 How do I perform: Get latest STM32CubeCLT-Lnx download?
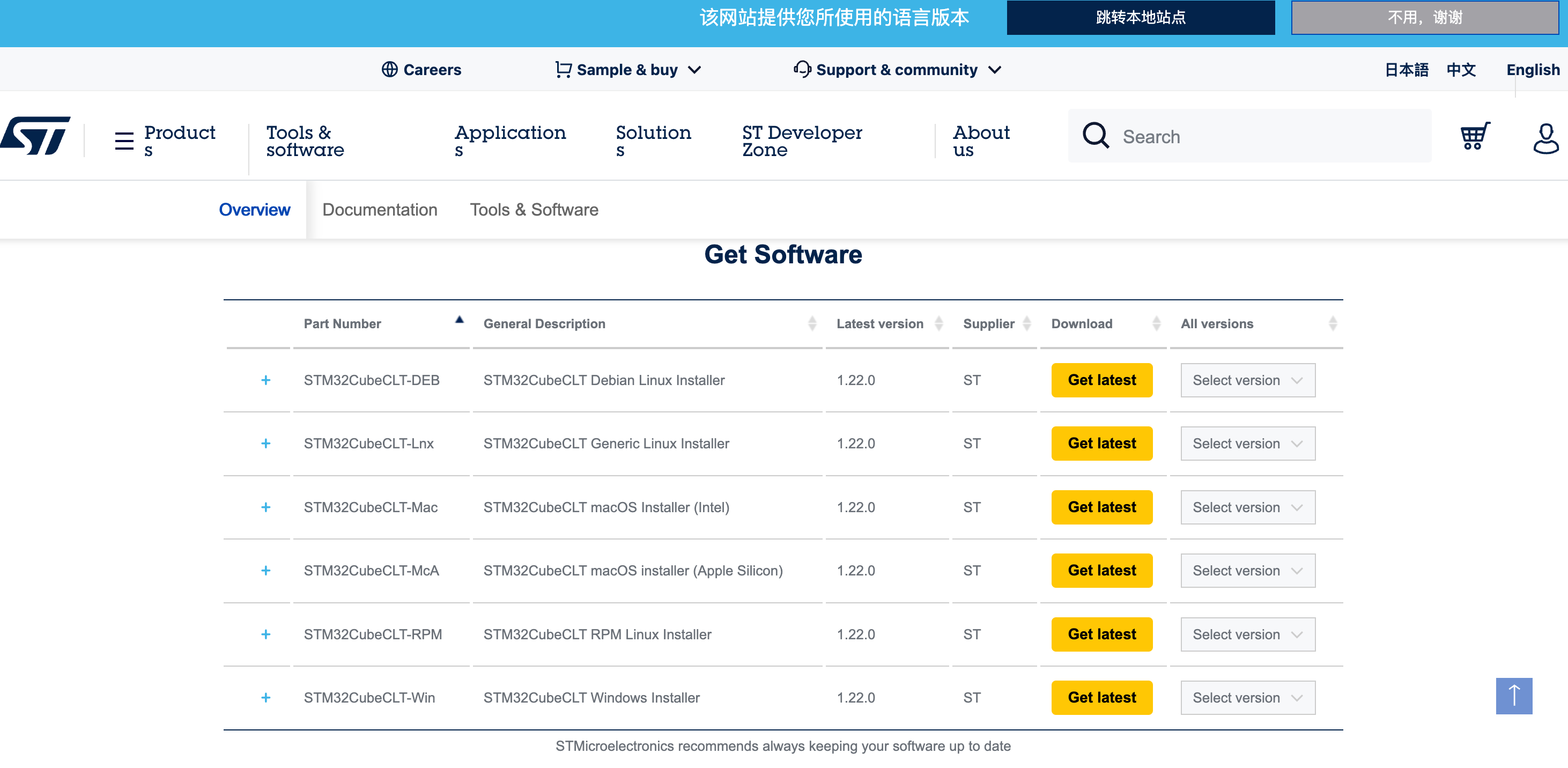(1102, 444)
